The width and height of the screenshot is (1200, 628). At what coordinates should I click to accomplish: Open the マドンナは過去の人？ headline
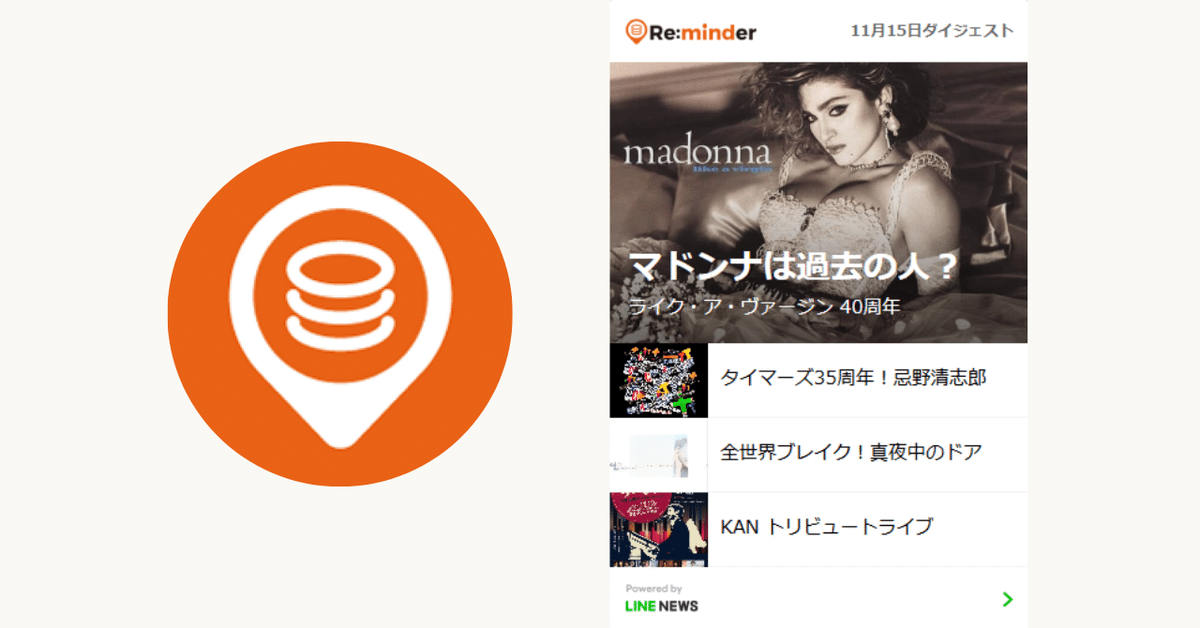pyautogui.click(x=793, y=268)
